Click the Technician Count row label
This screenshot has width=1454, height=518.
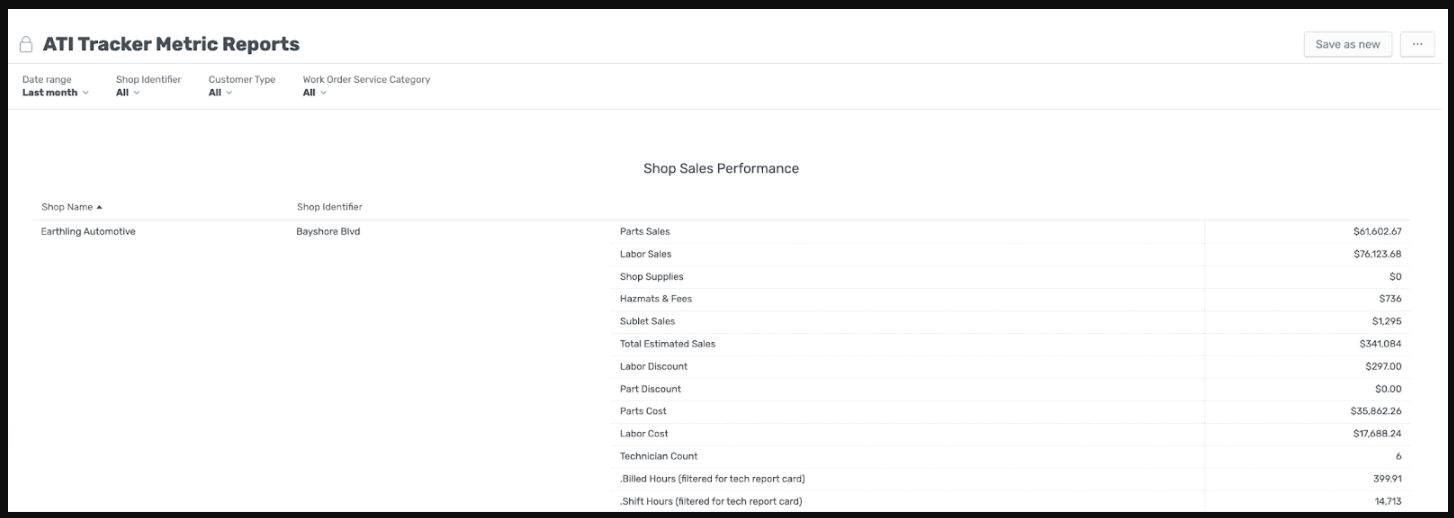coord(658,456)
